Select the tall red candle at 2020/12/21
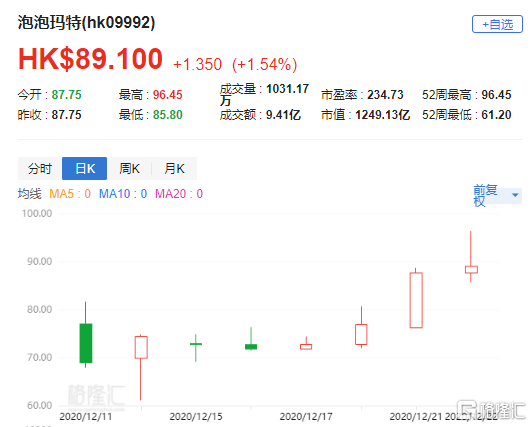This screenshot has height=427, width=532. (416, 300)
